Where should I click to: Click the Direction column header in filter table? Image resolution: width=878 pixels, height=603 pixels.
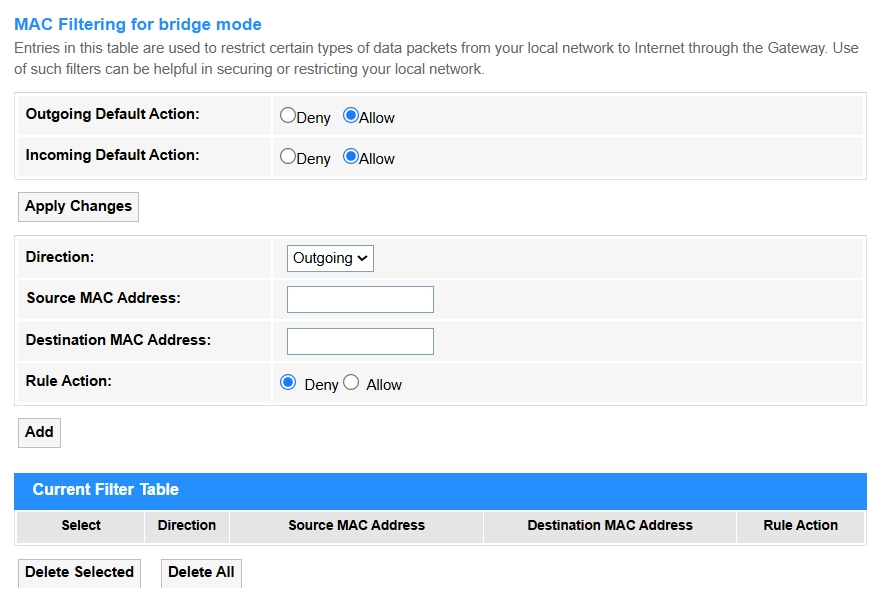pos(187,525)
